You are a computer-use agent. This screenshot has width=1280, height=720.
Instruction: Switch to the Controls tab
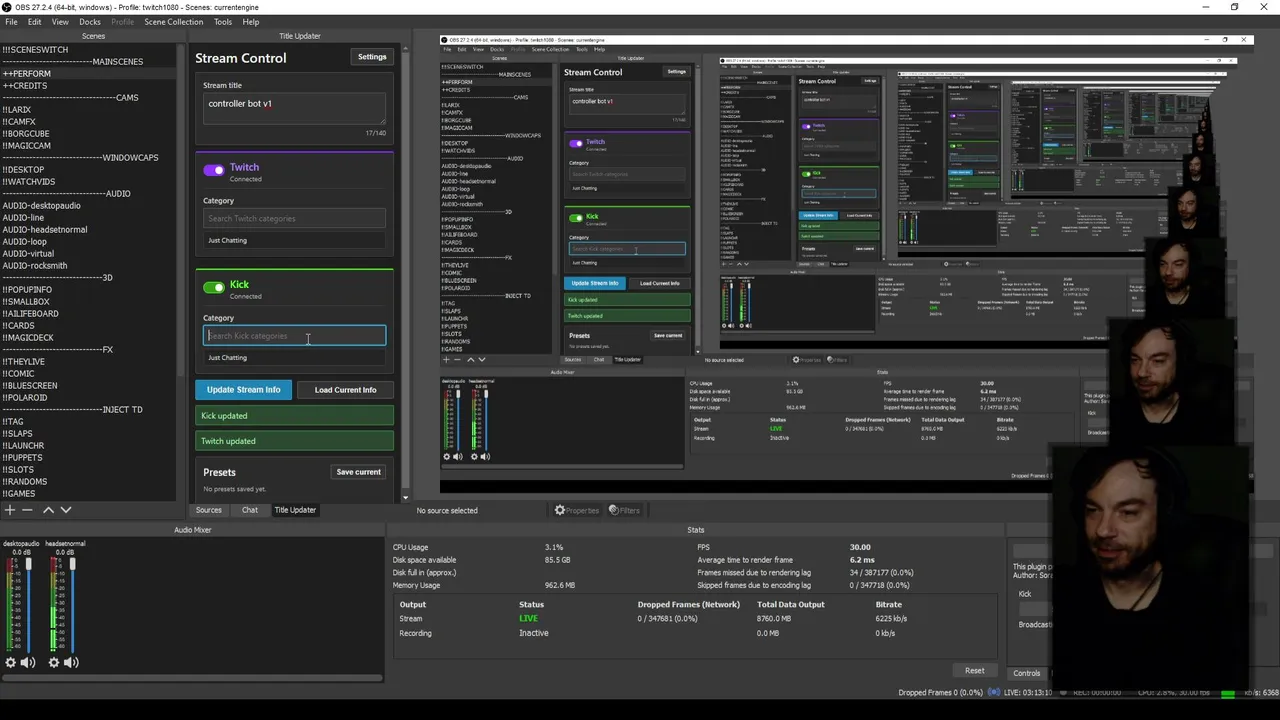[1027, 673]
